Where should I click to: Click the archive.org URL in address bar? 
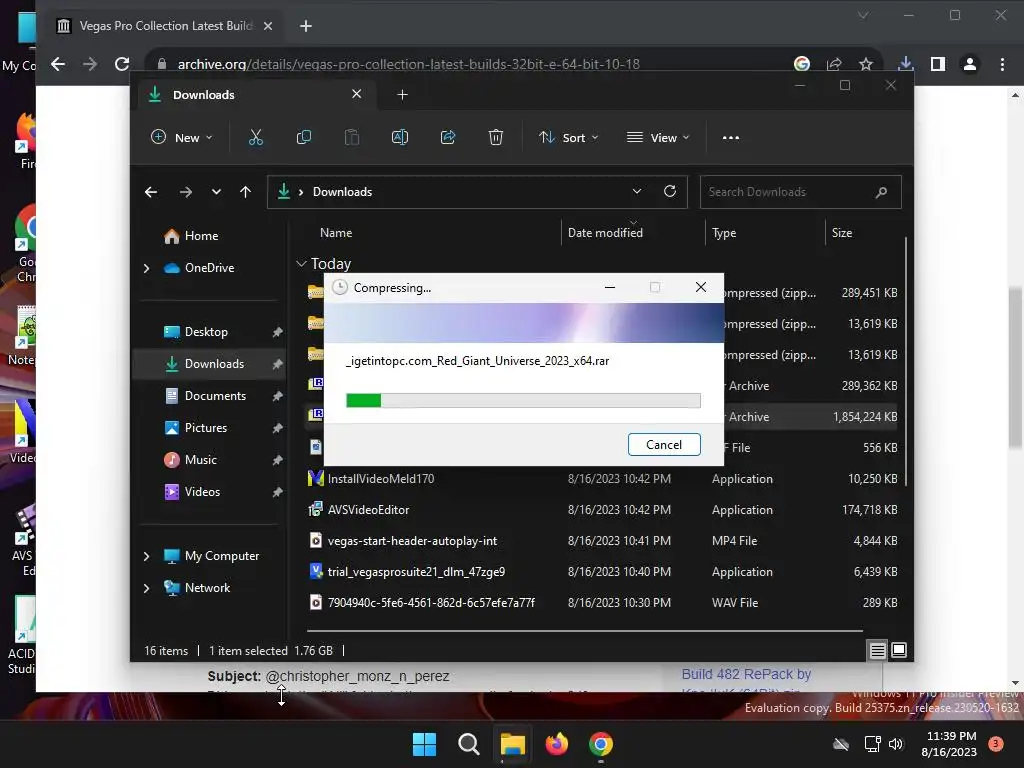tap(408, 64)
